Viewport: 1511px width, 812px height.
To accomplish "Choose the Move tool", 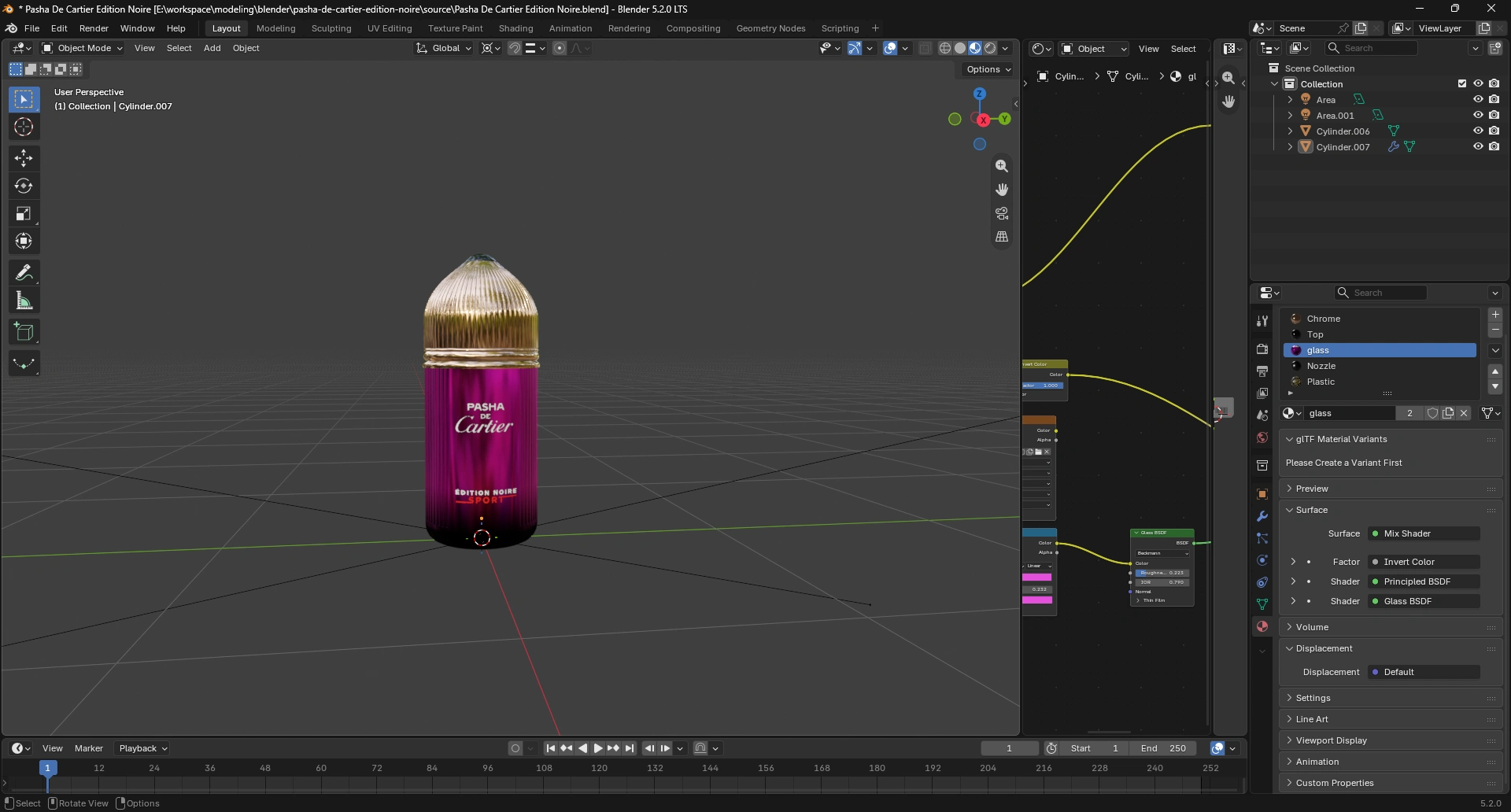I will coord(24,158).
